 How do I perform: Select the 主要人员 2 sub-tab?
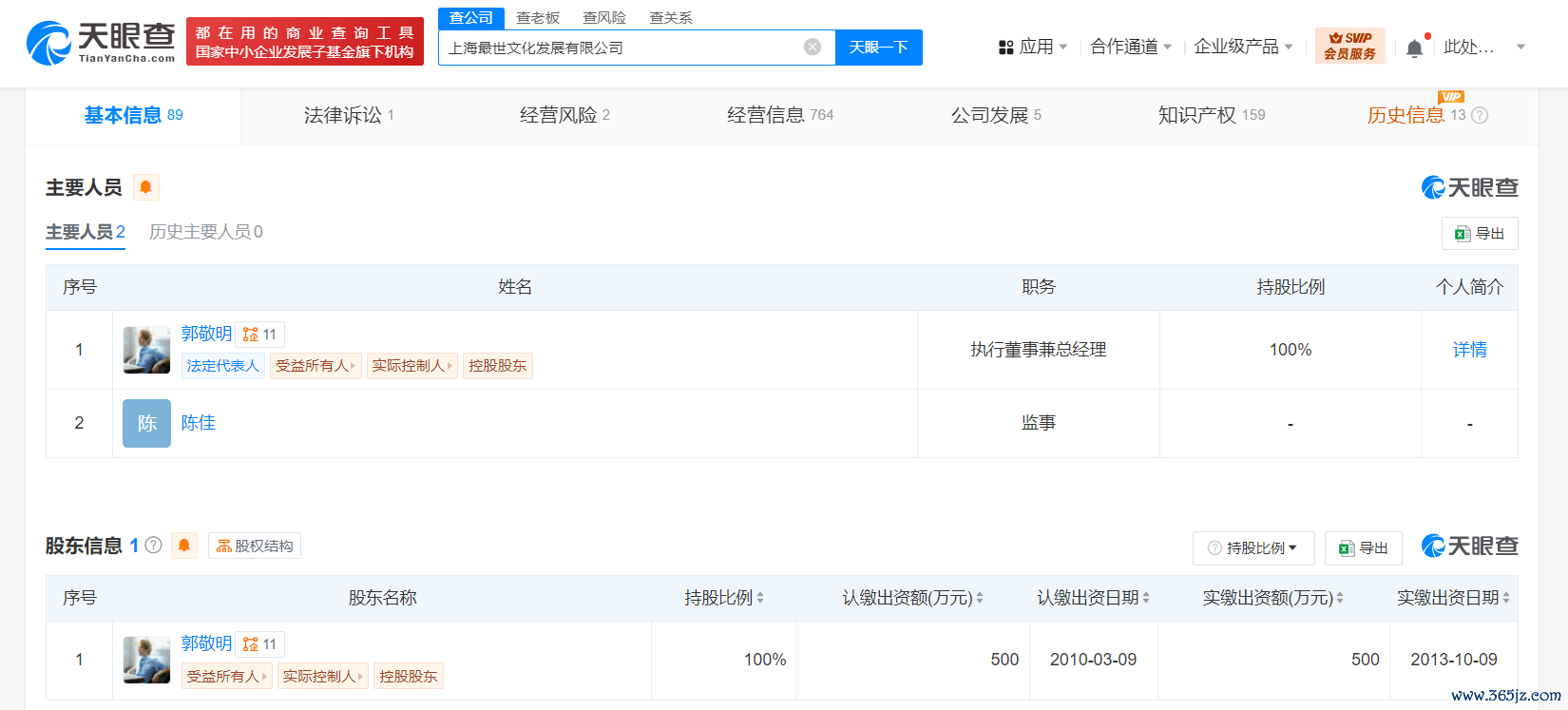(86, 232)
